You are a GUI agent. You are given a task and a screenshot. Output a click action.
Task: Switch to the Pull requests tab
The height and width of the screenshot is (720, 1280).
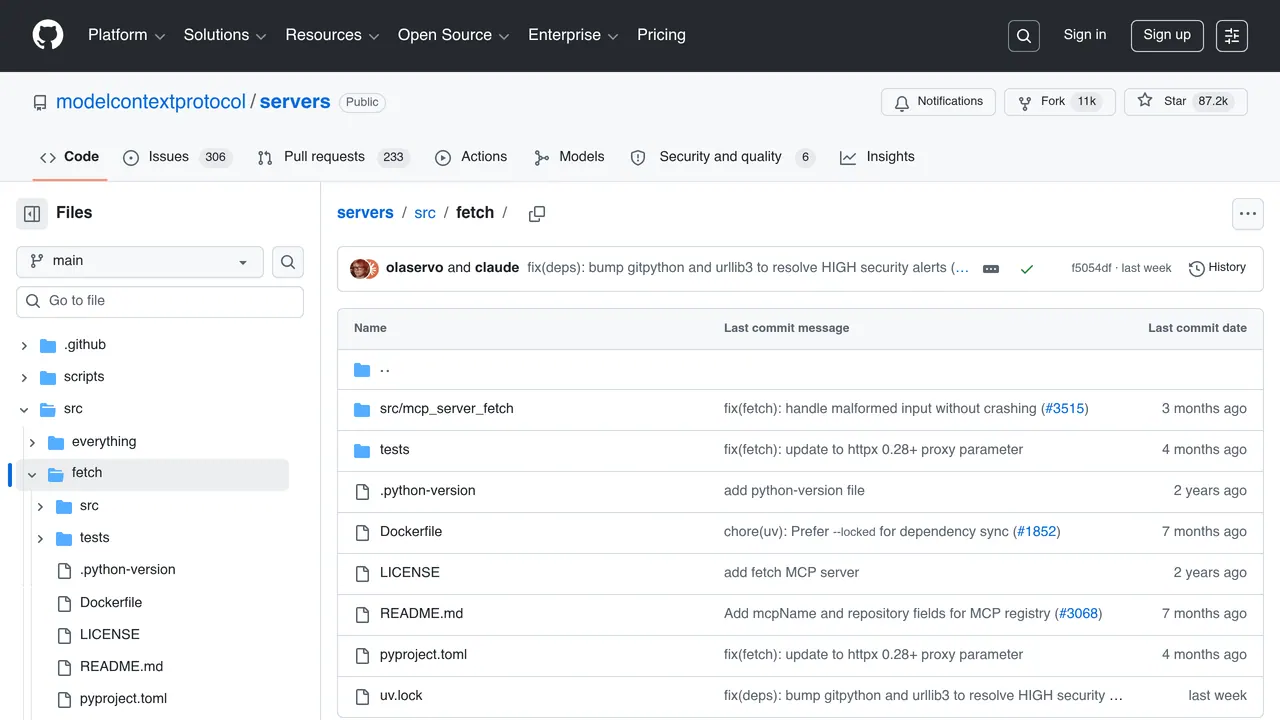pos(333,157)
